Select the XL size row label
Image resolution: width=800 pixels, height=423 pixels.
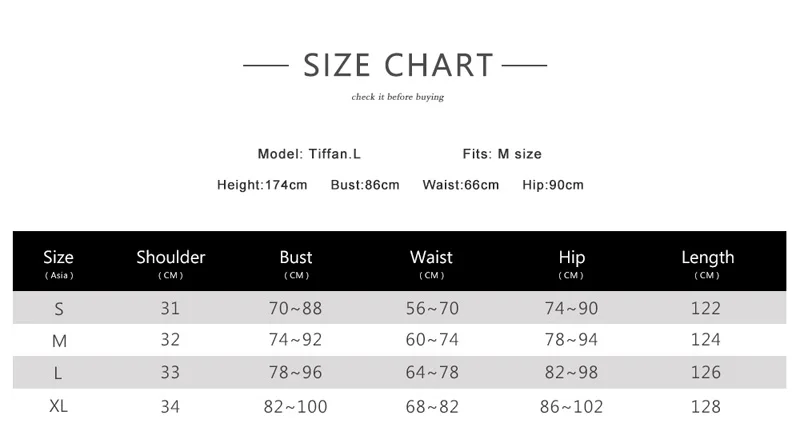tap(59, 407)
